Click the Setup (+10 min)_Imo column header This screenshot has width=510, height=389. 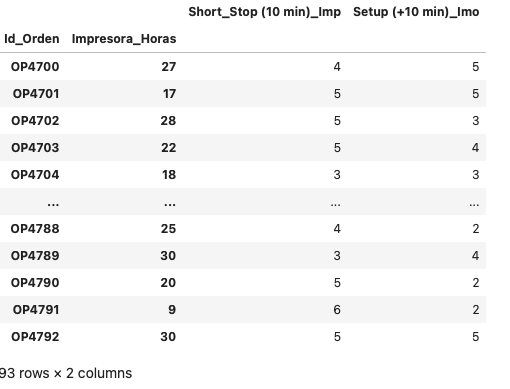click(416, 12)
